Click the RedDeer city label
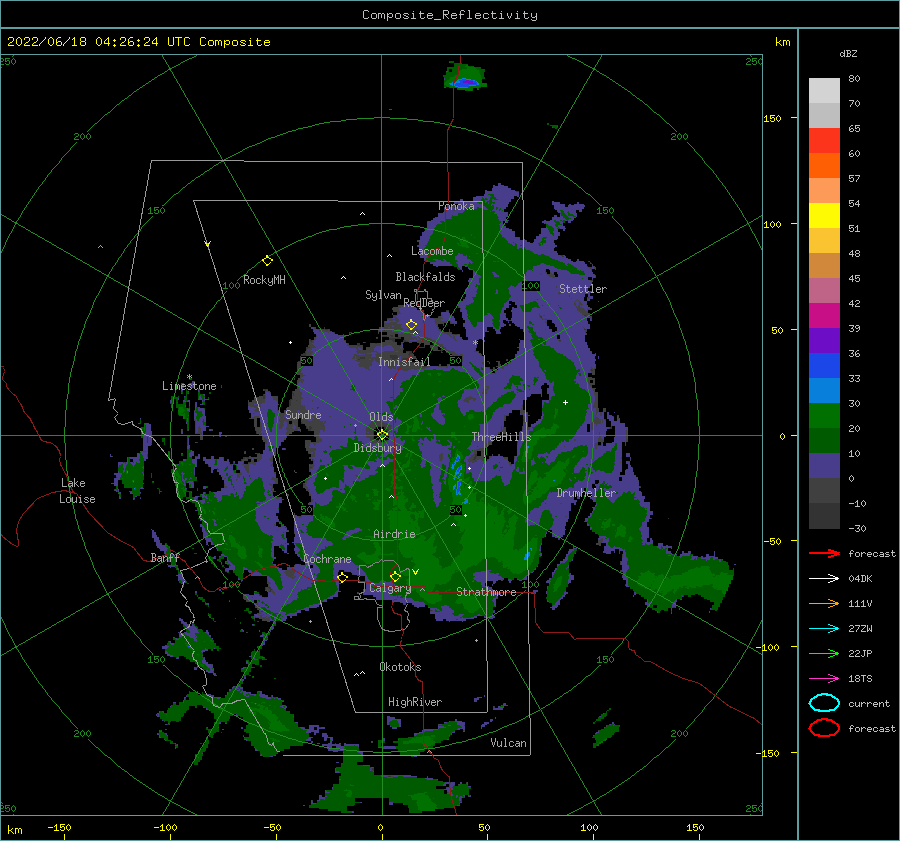This screenshot has width=900, height=841. pos(424,303)
